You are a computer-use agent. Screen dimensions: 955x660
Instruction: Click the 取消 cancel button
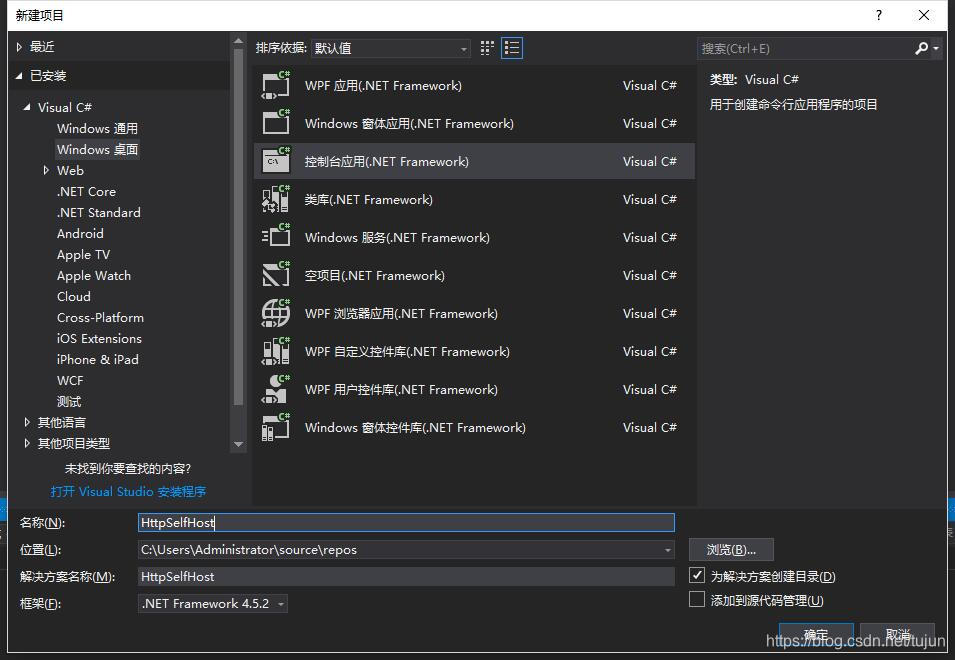897,634
